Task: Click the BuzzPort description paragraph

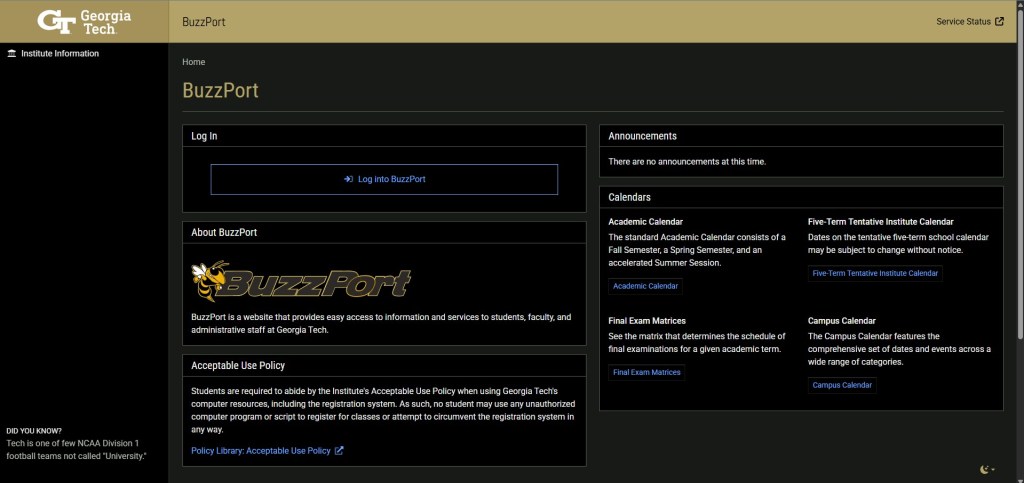Action: [381, 324]
